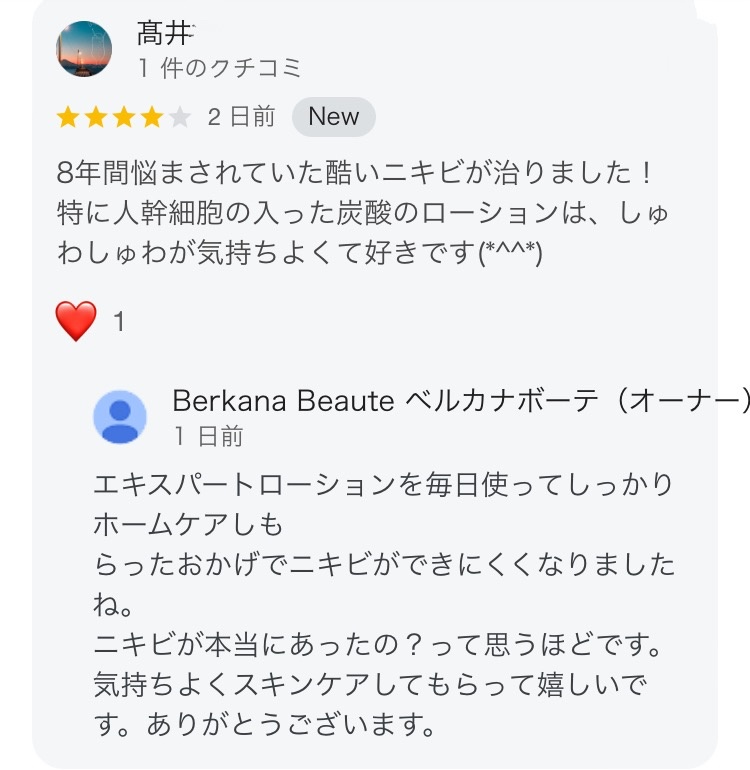This screenshot has height=770, width=750.
Task: Click the '2 日前' review timestamp
Action: pyautogui.click(x=241, y=117)
